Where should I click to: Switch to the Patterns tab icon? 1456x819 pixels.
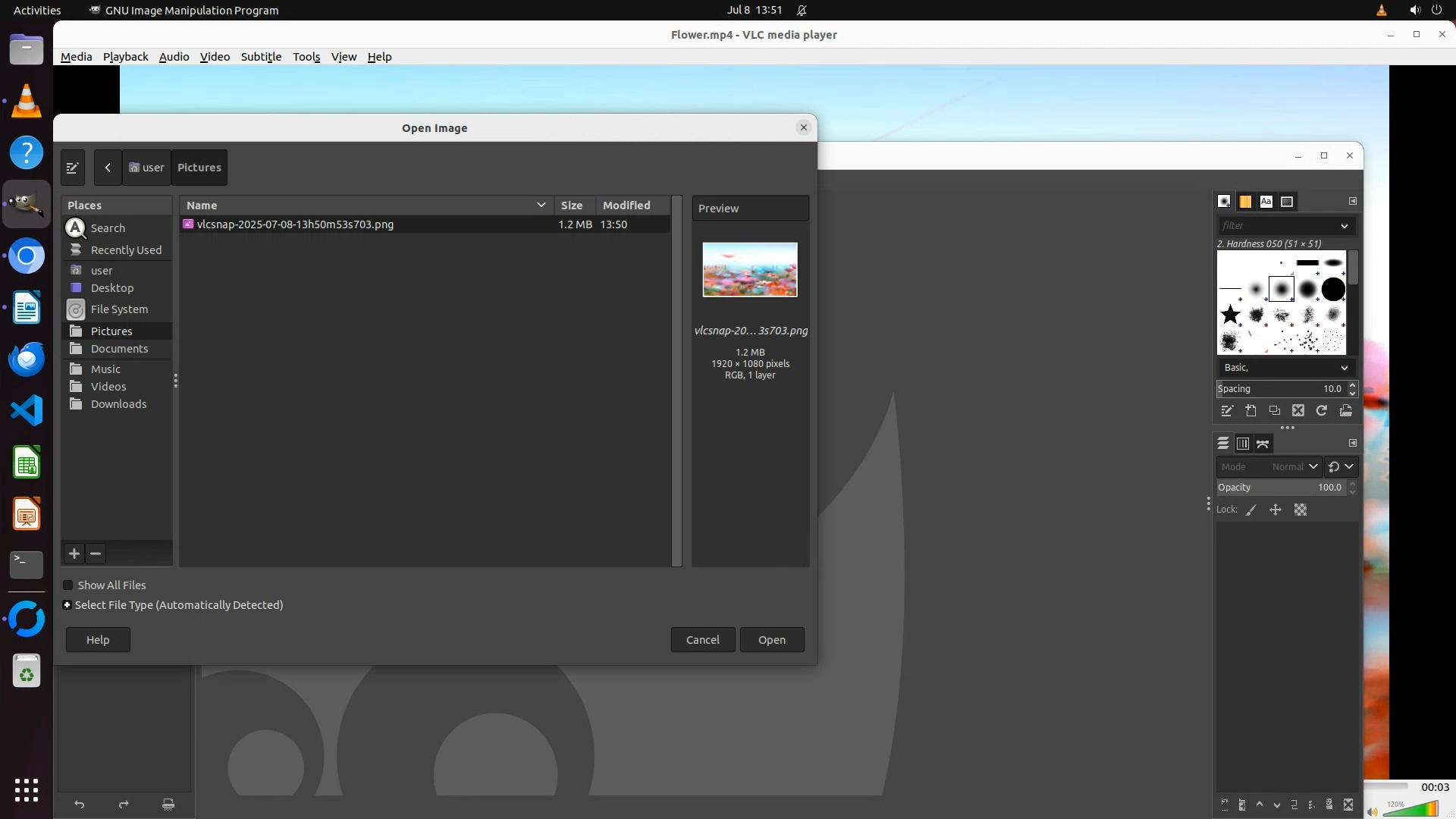[x=1245, y=202]
